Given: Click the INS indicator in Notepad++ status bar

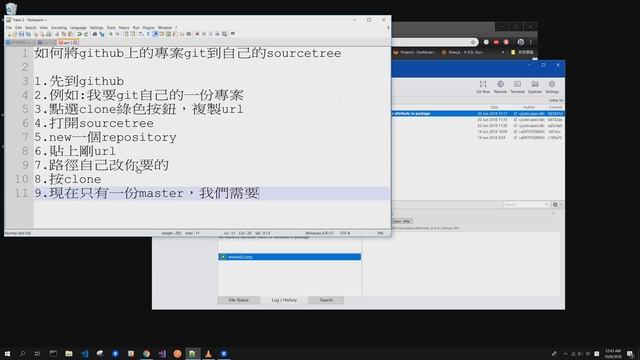Looking at the screenshot, I should 380,233.
